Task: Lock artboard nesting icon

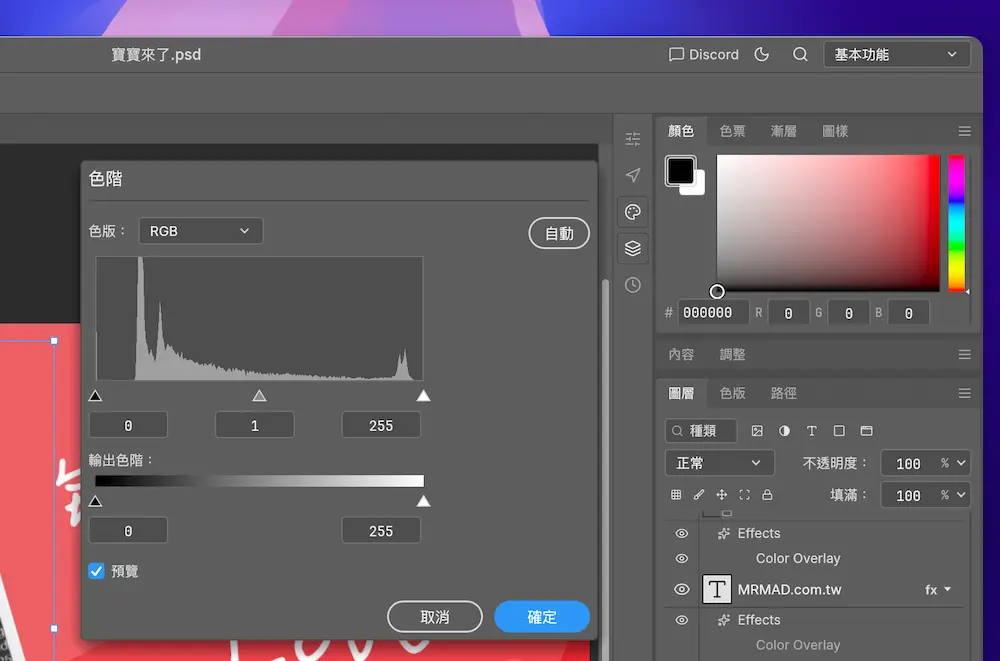Action: click(x=744, y=494)
